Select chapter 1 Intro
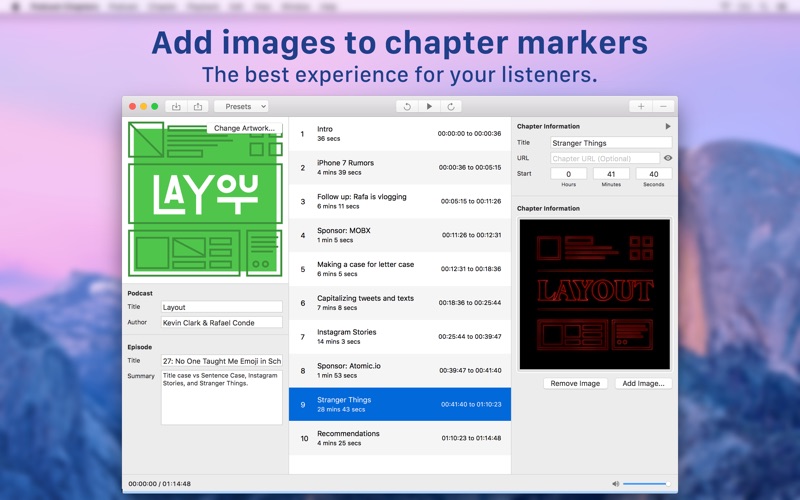Image resolution: width=800 pixels, height=500 pixels. (399, 134)
